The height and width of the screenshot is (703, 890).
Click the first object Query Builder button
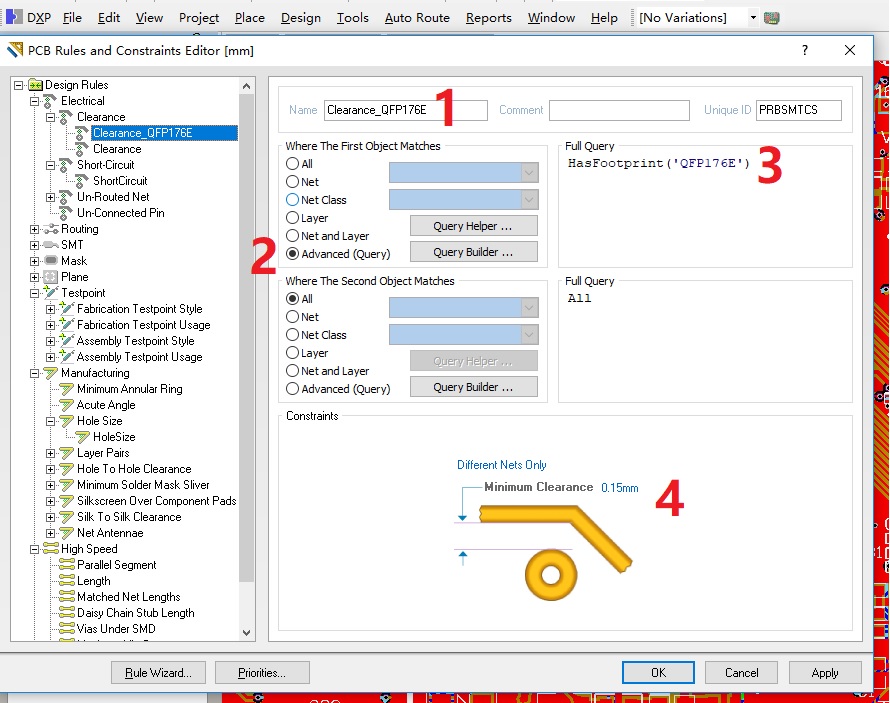click(x=473, y=252)
